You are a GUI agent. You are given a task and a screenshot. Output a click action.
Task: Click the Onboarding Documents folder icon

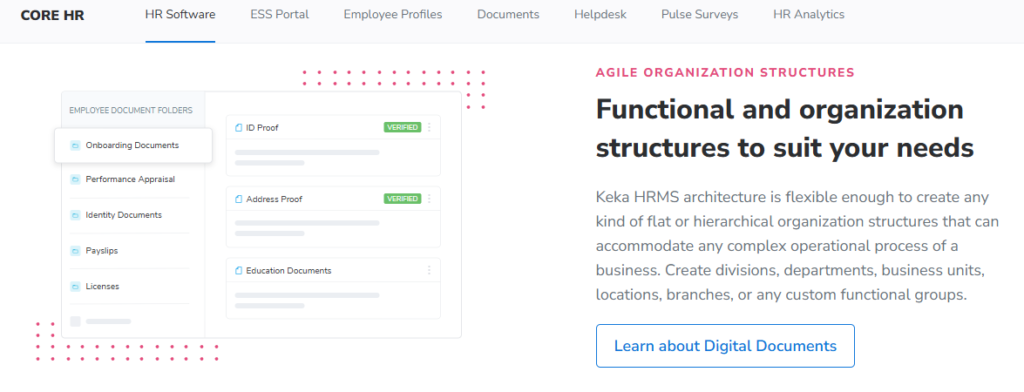point(75,146)
